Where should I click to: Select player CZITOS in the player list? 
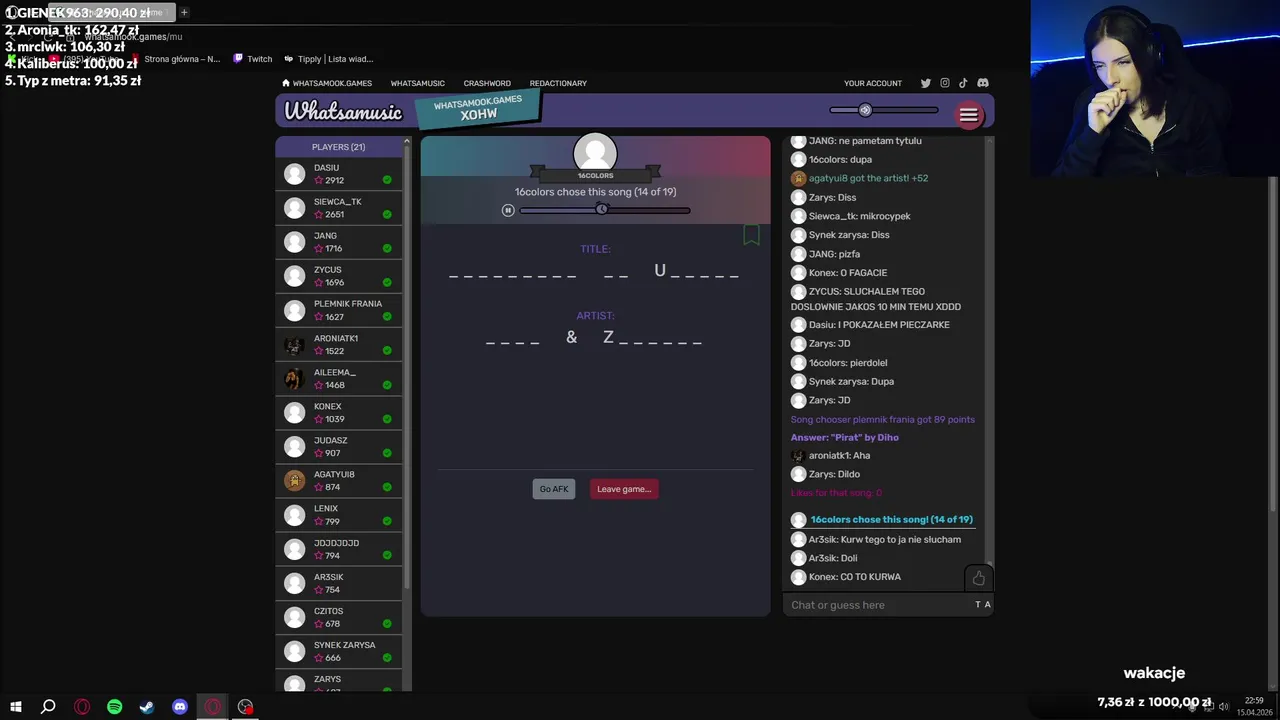click(x=339, y=617)
